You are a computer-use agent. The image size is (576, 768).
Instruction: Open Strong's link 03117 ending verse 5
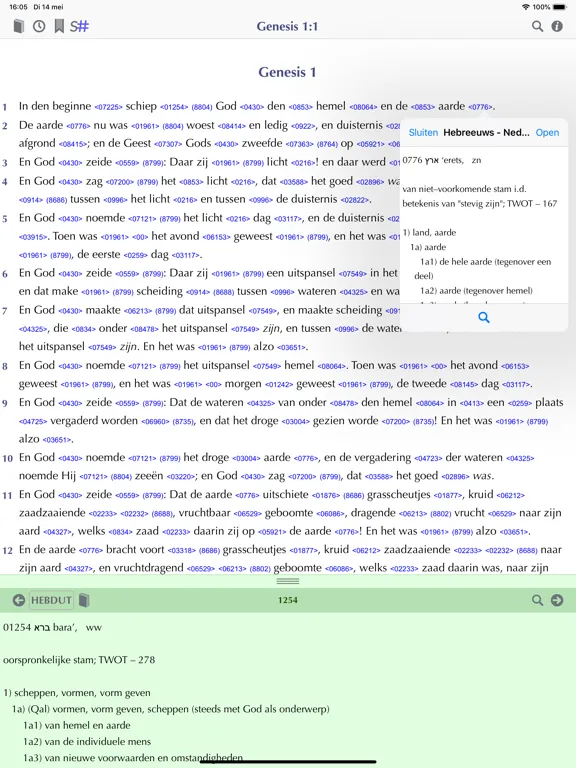186,255
